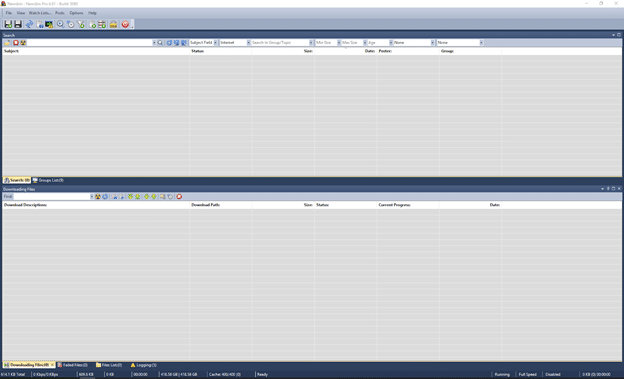Click the red stop icon in downloads toolbar
This screenshot has width=624, height=379.
tap(179, 197)
